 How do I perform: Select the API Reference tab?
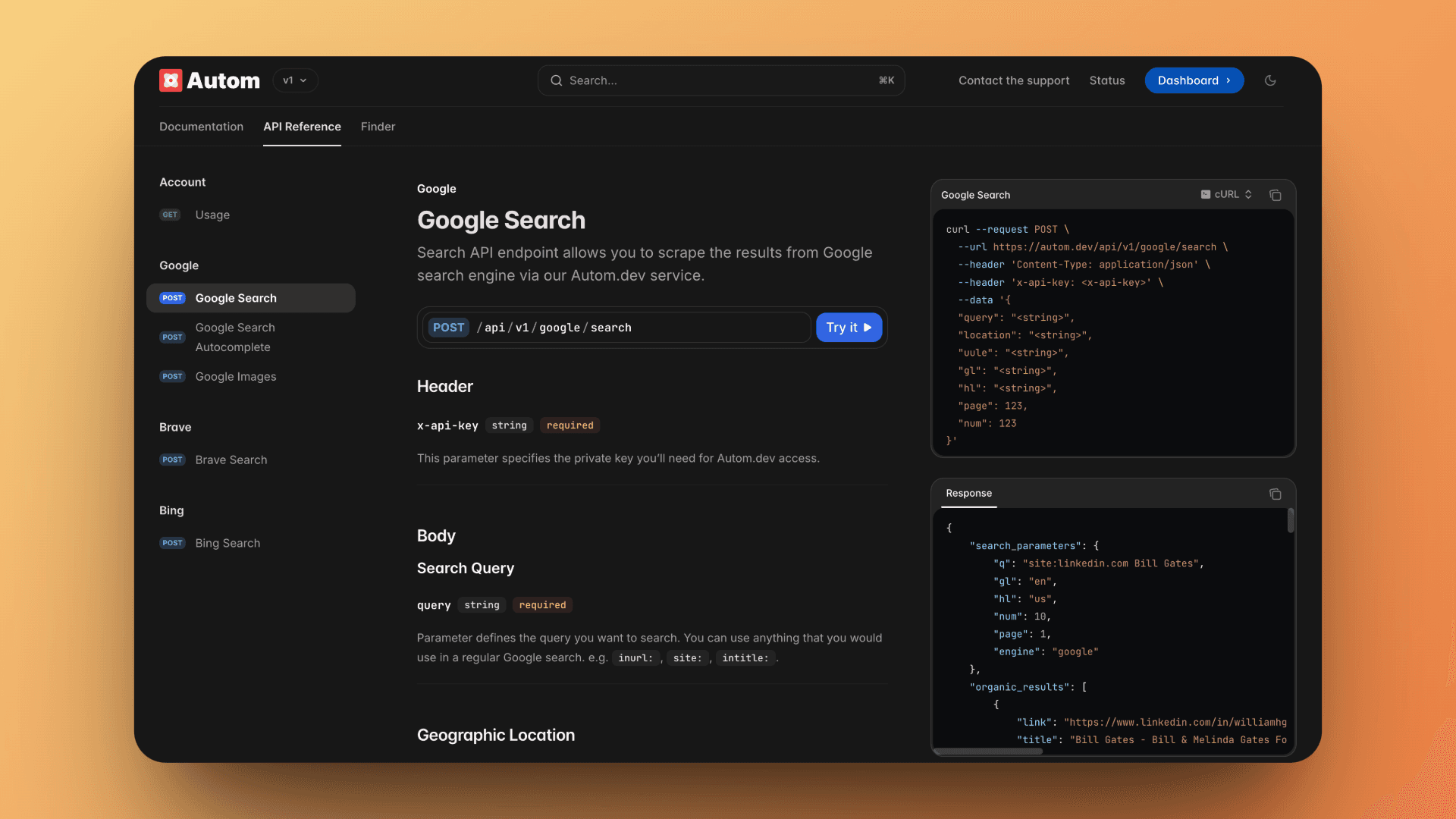[x=302, y=127]
